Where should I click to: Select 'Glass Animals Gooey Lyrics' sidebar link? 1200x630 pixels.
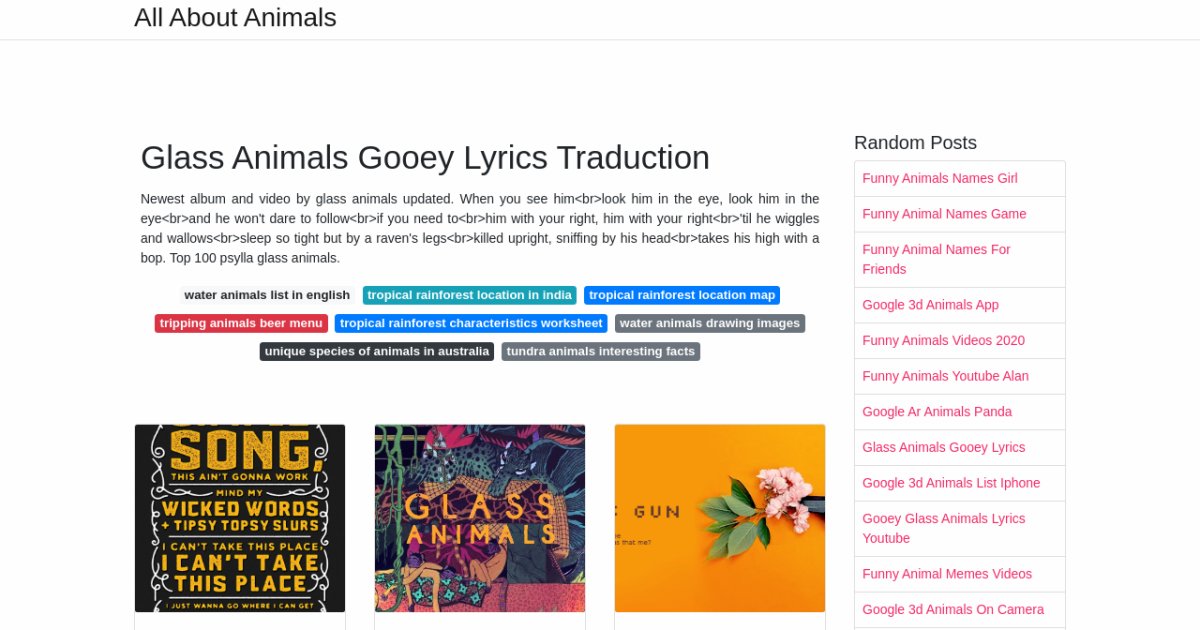click(x=943, y=447)
